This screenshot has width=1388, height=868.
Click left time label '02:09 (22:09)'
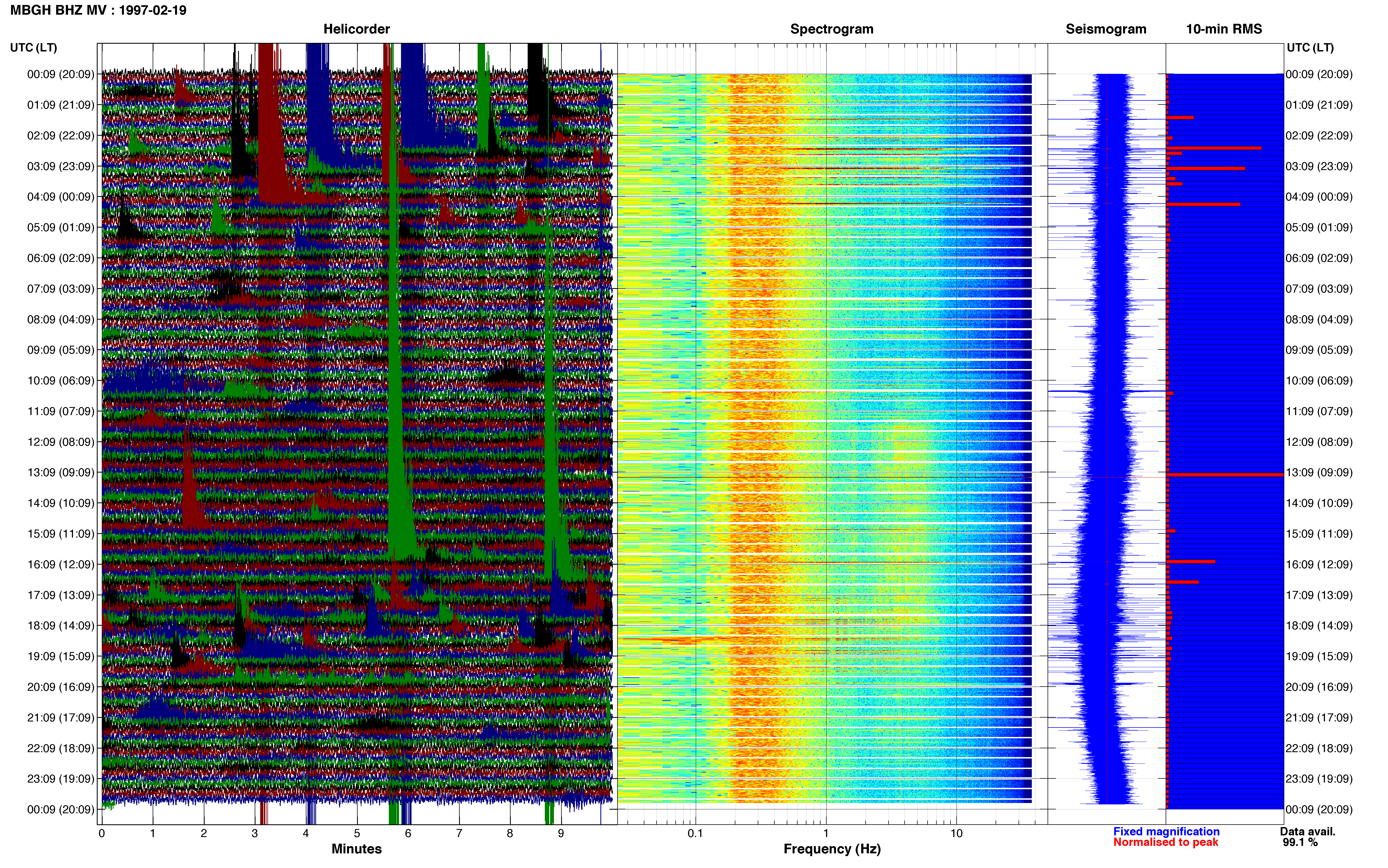coord(61,135)
